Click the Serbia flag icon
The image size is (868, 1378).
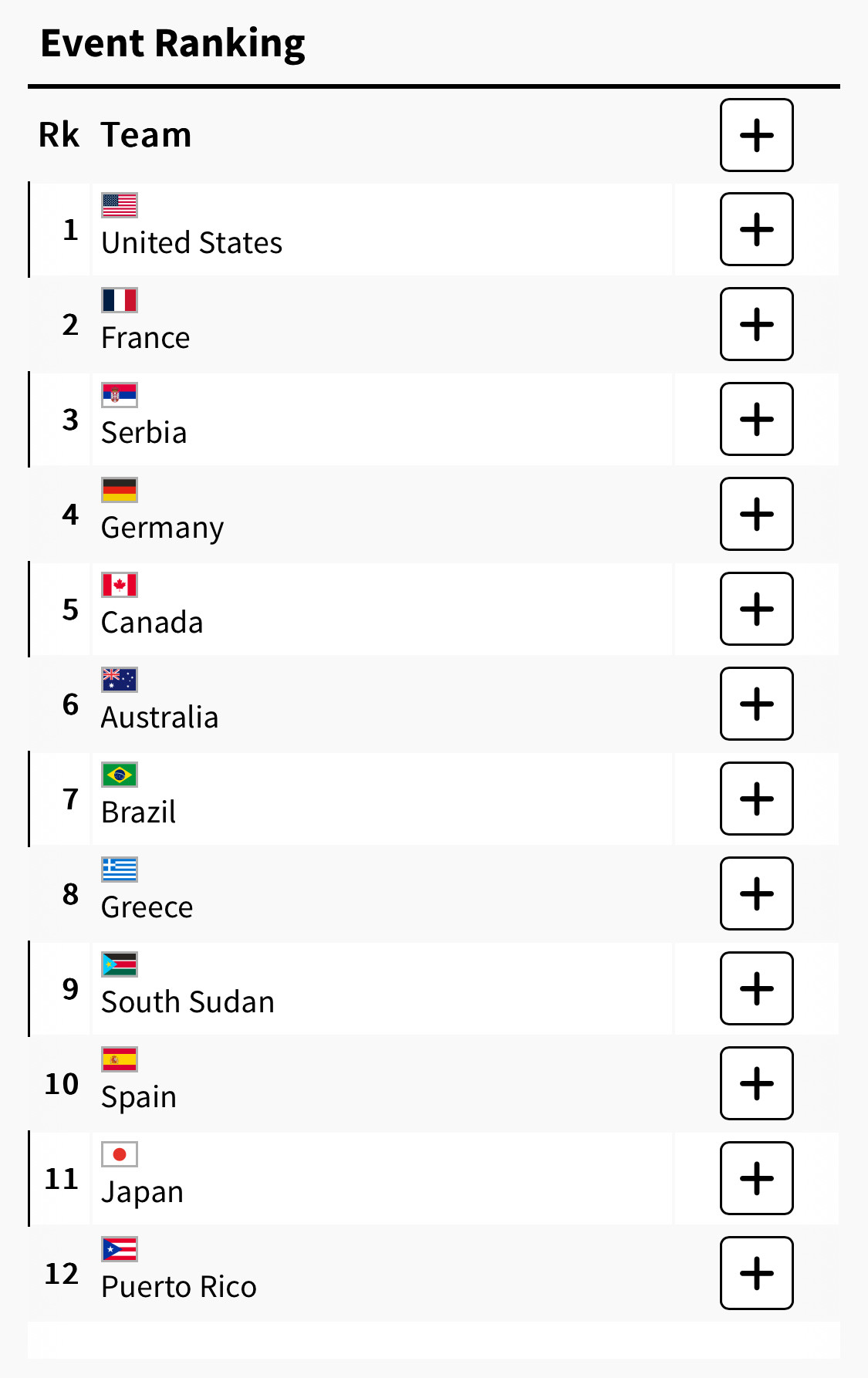[120, 395]
